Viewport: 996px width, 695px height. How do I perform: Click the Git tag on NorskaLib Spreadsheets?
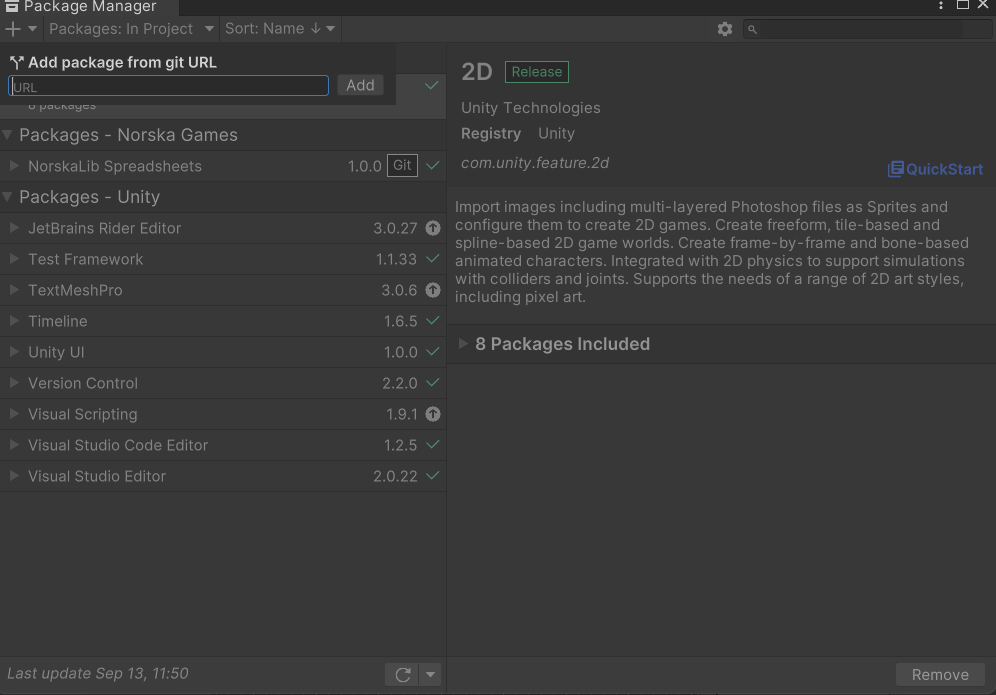[x=402, y=165]
